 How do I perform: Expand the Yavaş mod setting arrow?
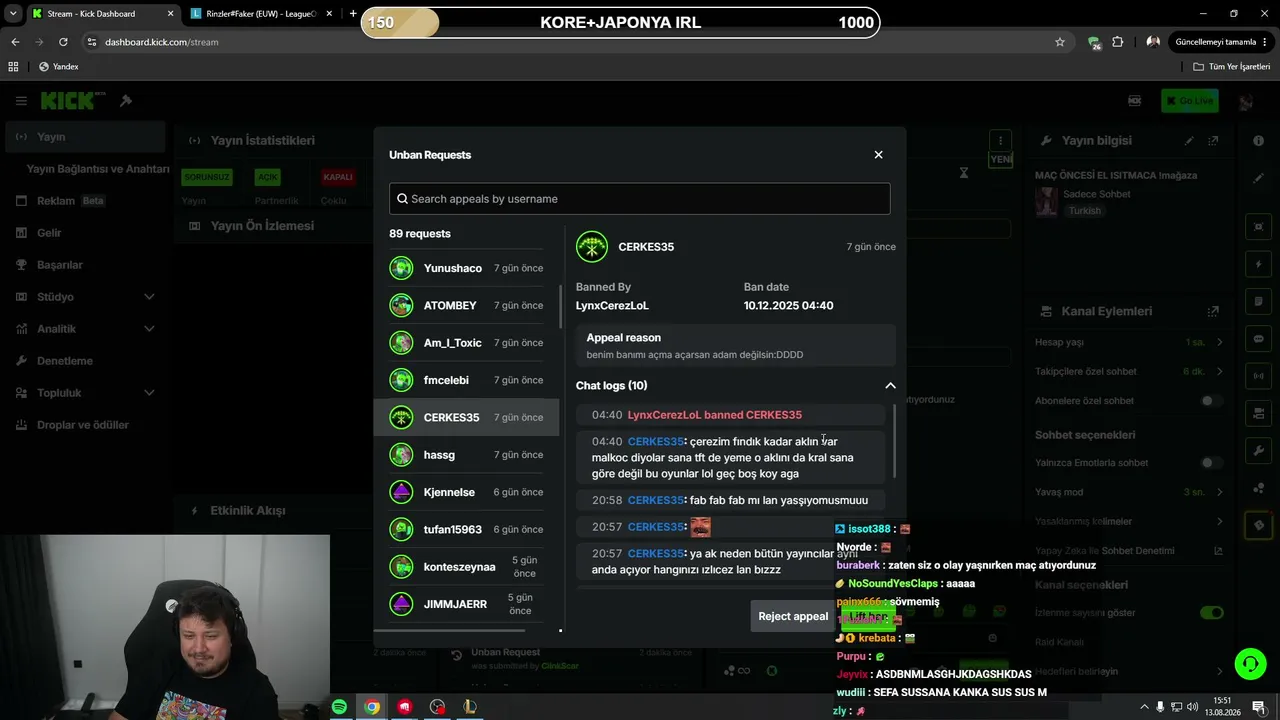pyautogui.click(x=1219, y=492)
